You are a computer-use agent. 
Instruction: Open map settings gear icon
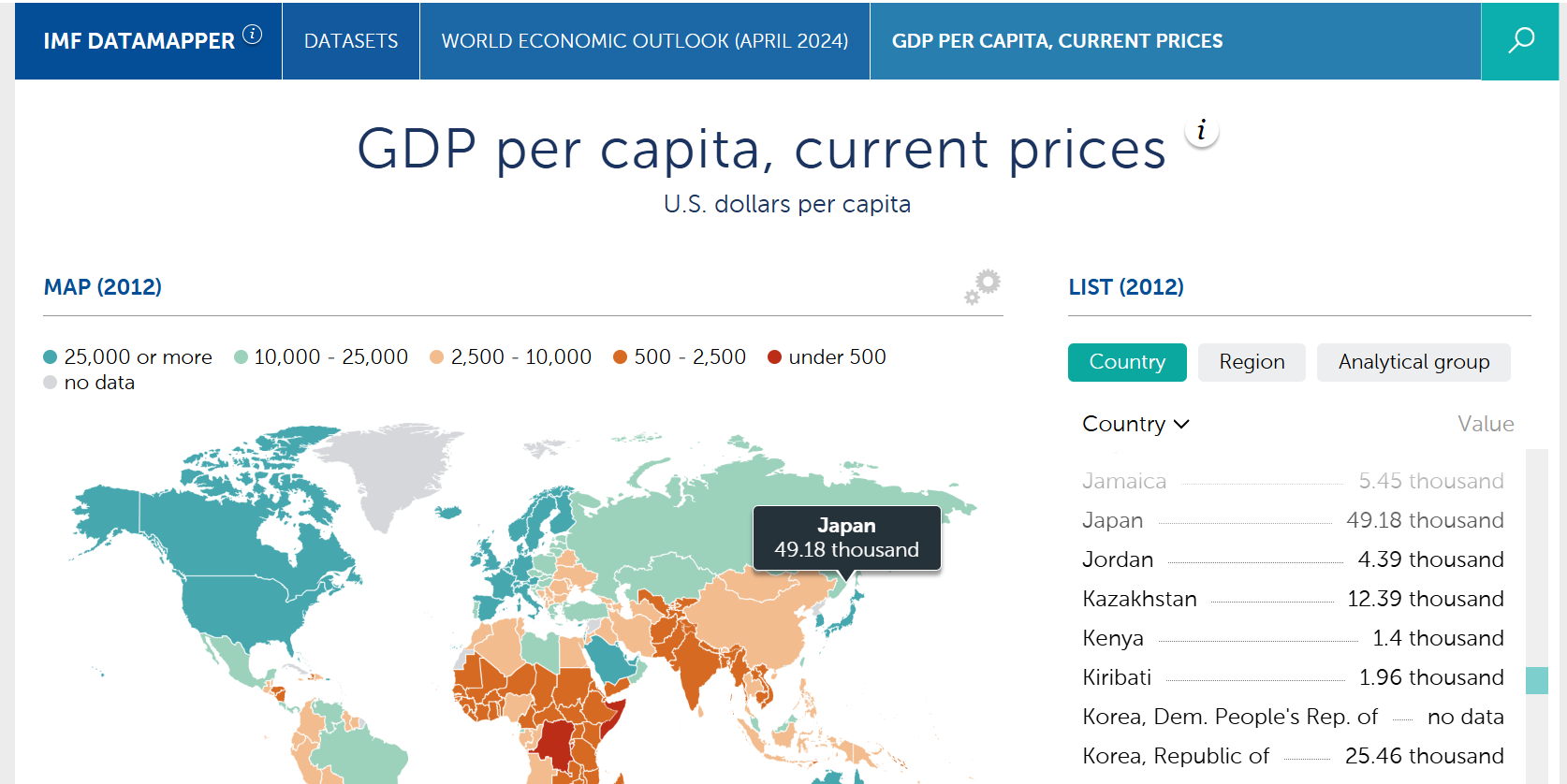click(983, 286)
